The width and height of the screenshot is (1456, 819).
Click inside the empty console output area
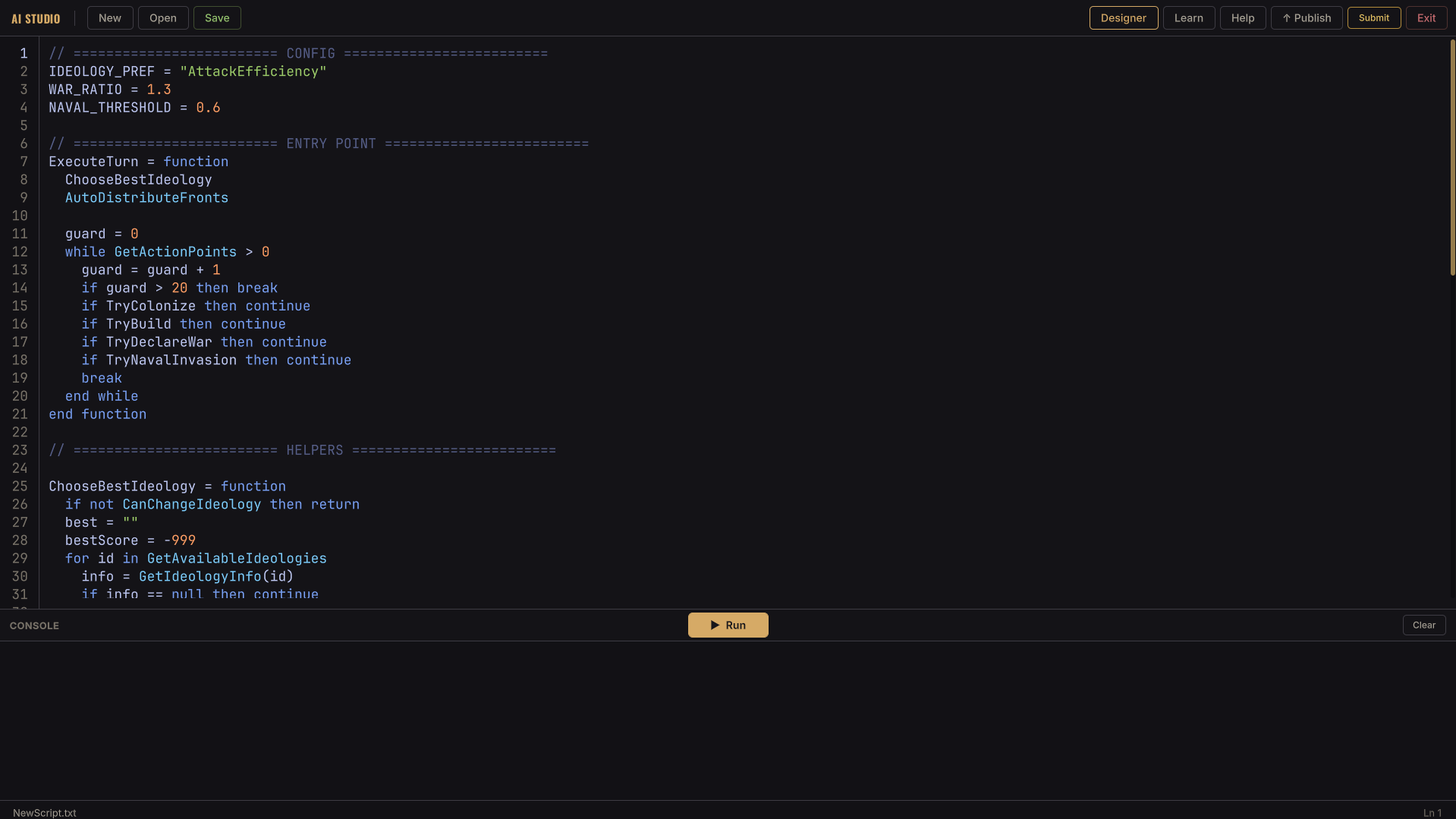coord(728,720)
